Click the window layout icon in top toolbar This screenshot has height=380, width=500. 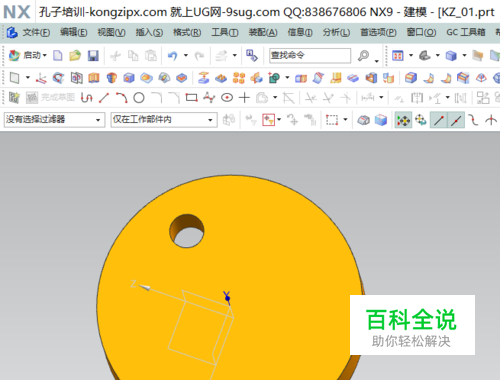coord(398,55)
